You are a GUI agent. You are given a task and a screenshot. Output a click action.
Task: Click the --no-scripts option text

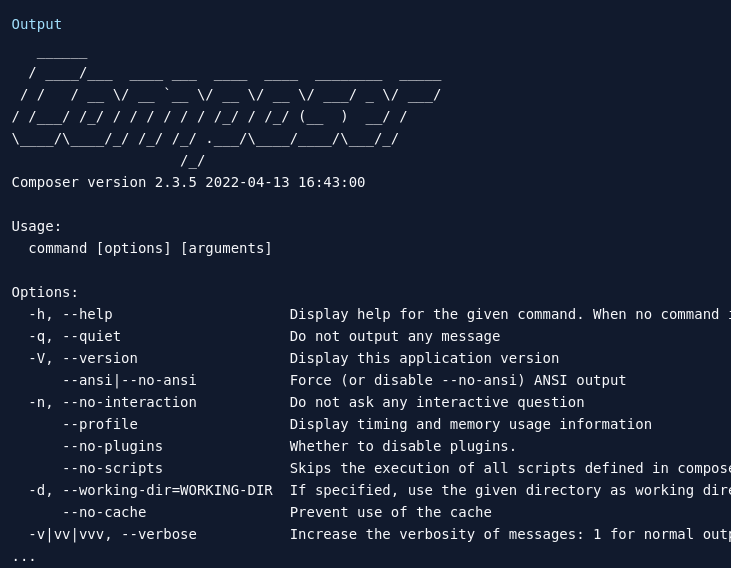tap(112, 468)
